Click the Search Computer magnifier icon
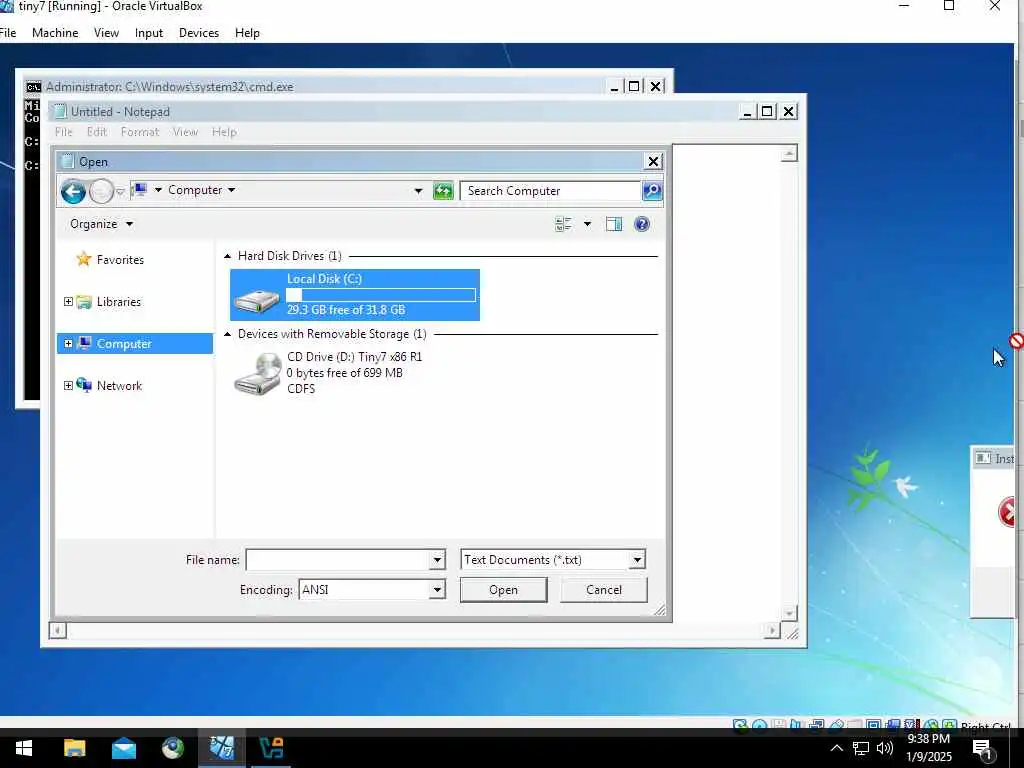 [x=652, y=191]
